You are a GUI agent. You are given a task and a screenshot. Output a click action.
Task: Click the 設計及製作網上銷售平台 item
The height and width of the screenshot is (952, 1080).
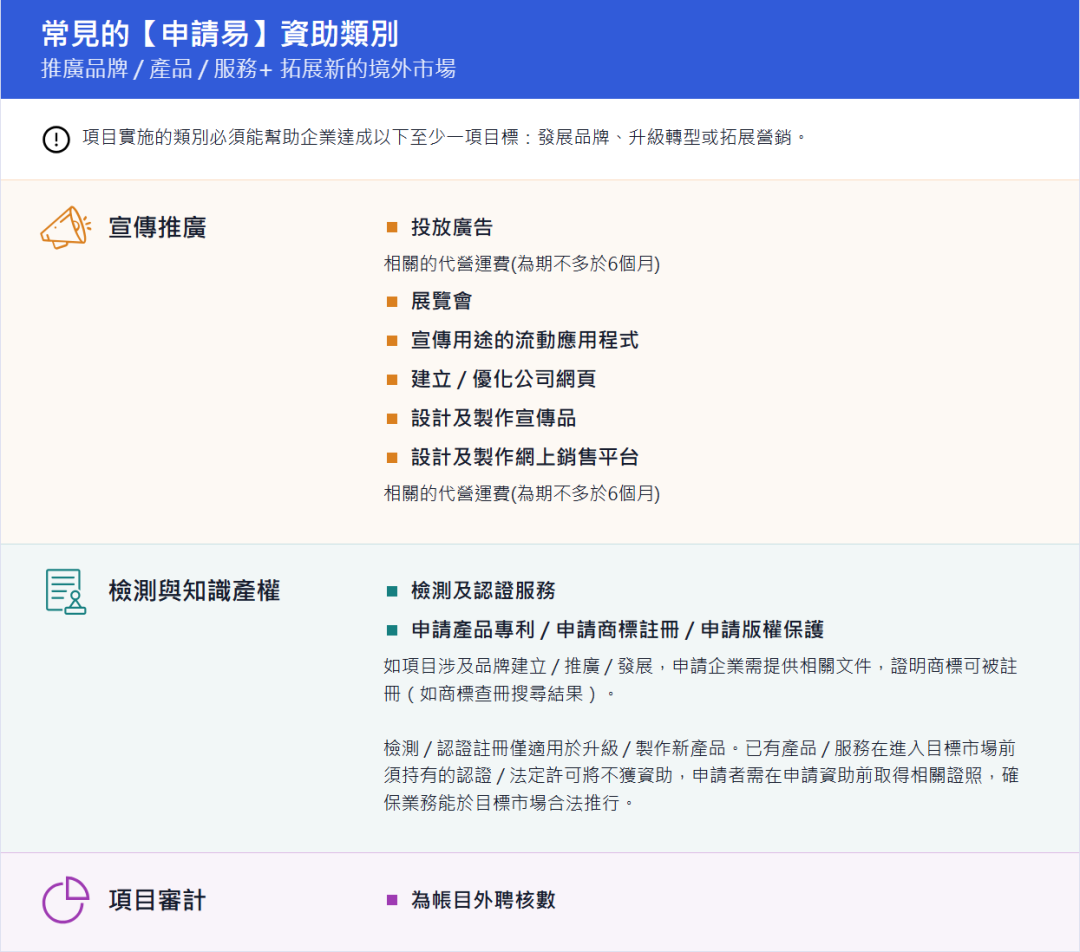tap(525, 457)
